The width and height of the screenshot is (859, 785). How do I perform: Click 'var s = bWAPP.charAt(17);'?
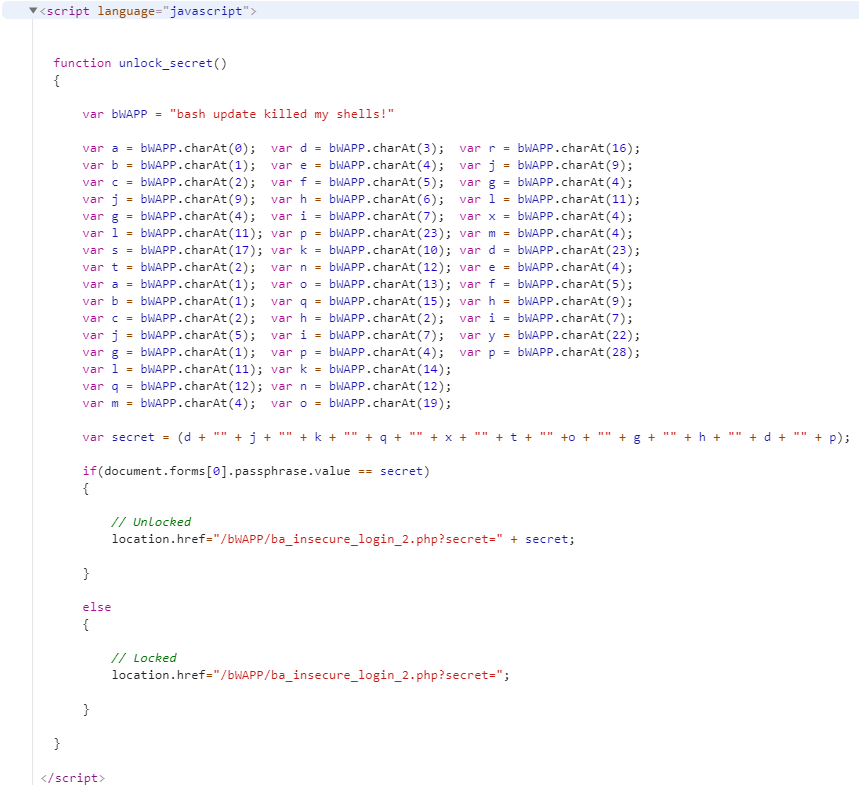173,250
